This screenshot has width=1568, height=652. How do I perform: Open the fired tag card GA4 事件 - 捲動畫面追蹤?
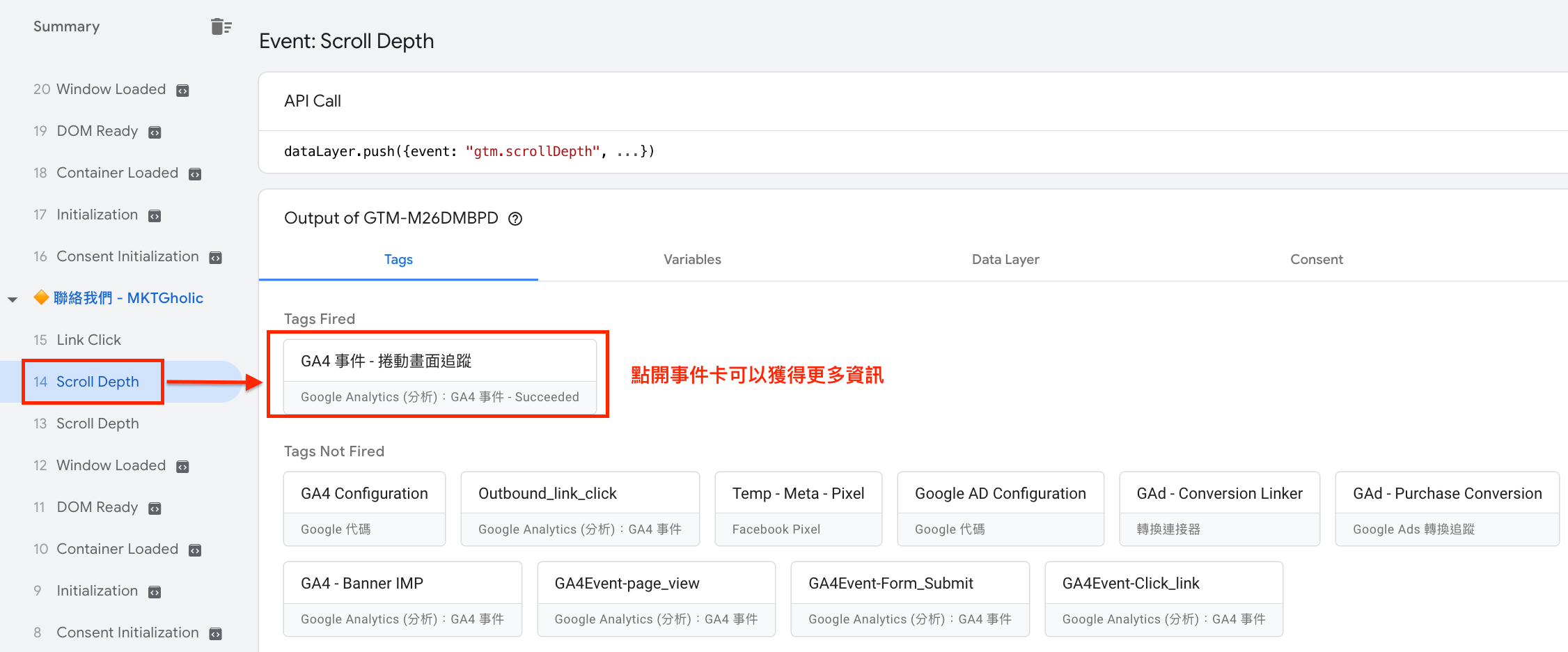pos(440,376)
